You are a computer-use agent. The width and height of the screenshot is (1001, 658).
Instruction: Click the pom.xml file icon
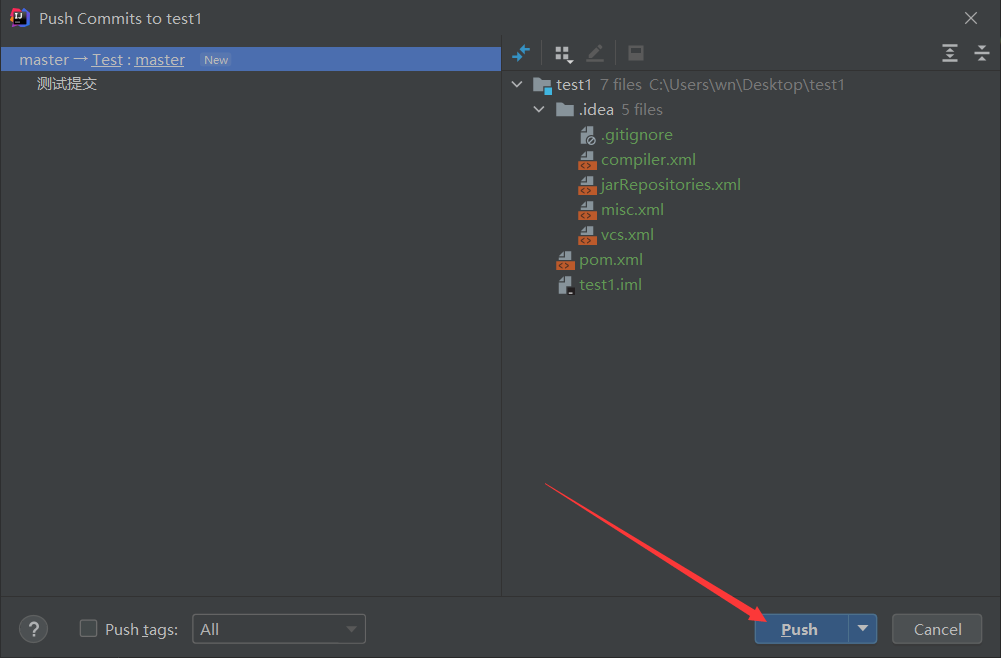[566, 260]
